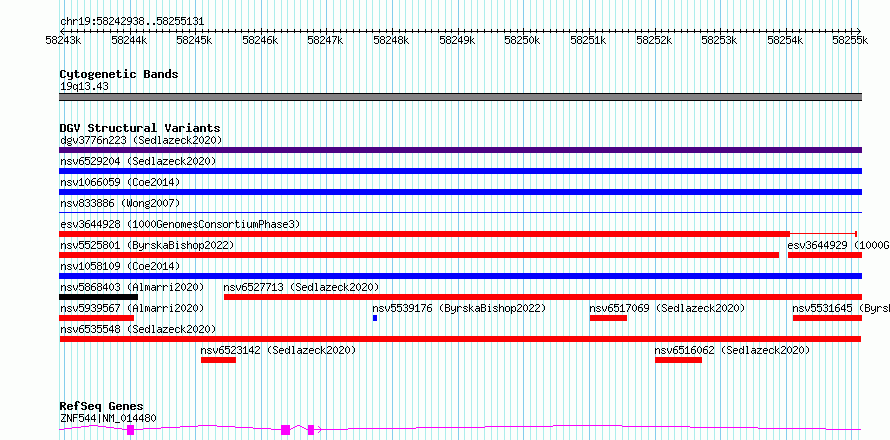Click the dgv3776n223 purple variant bar
Viewport: 890px width, 440px height.
(460, 150)
